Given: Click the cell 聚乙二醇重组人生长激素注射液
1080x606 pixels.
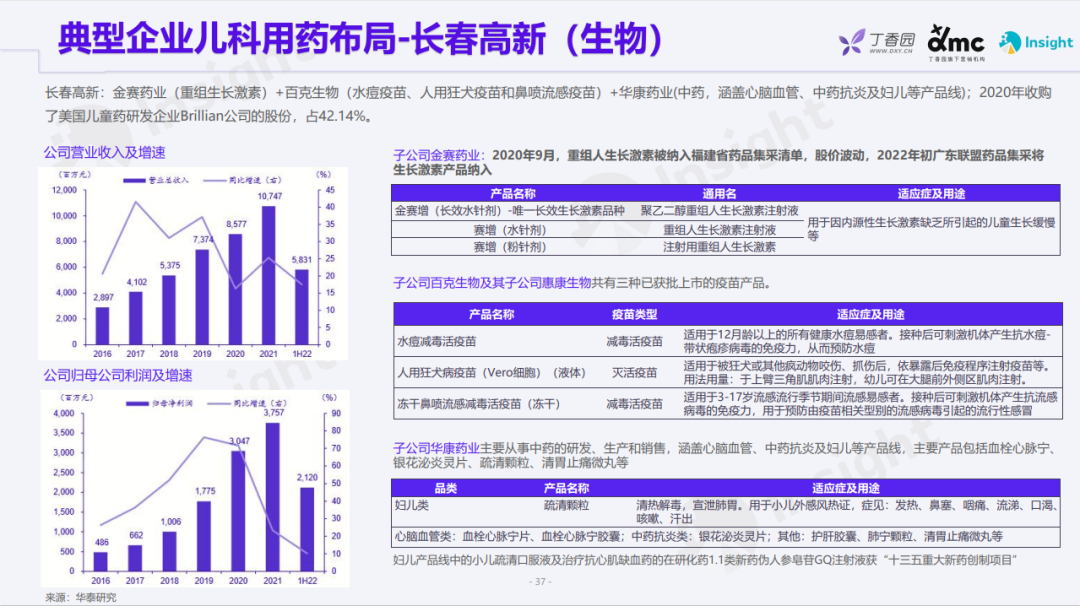Looking at the screenshot, I should coord(719,211).
